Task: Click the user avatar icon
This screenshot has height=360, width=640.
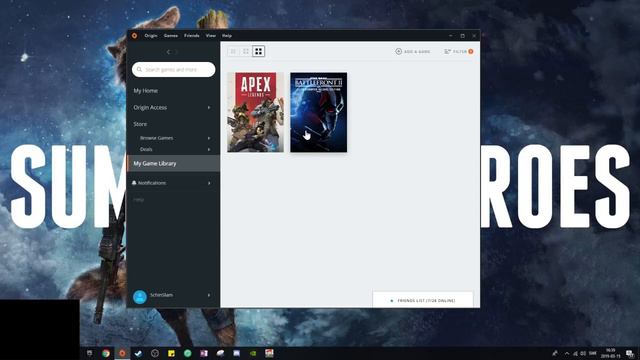Action: point(140,297)
